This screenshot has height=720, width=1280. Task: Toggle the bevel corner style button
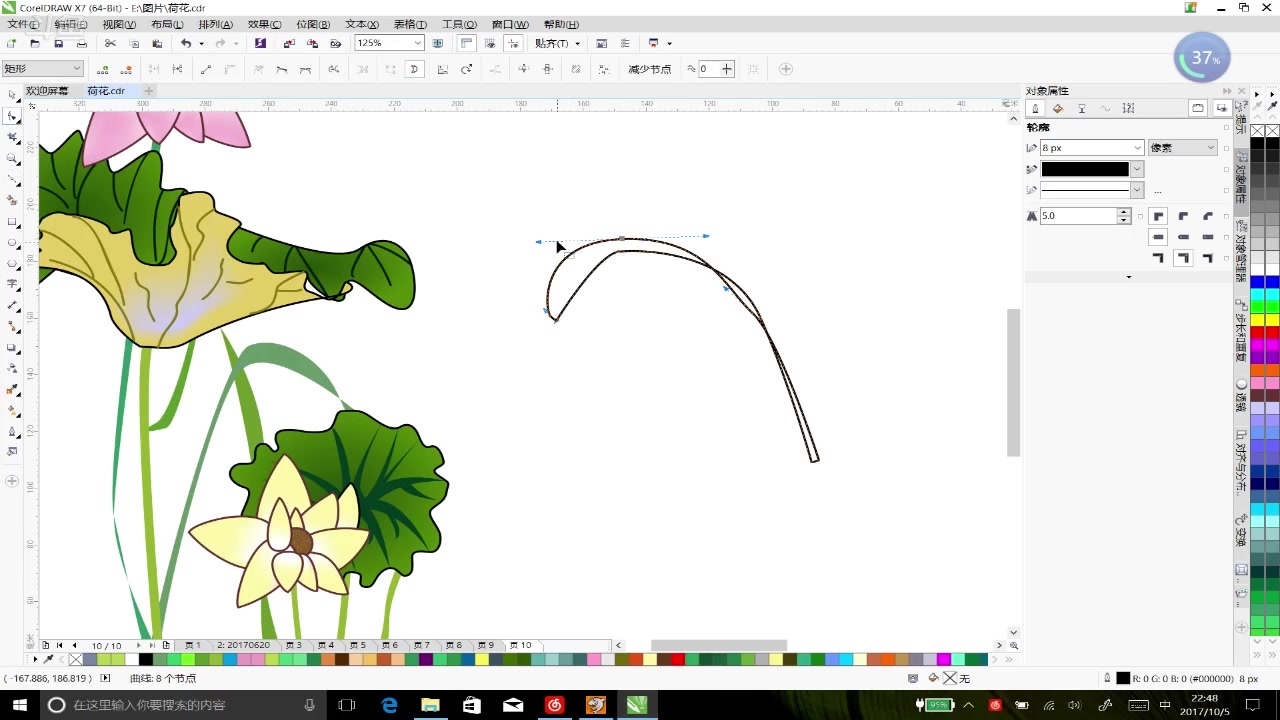(x=1208, y=216)
